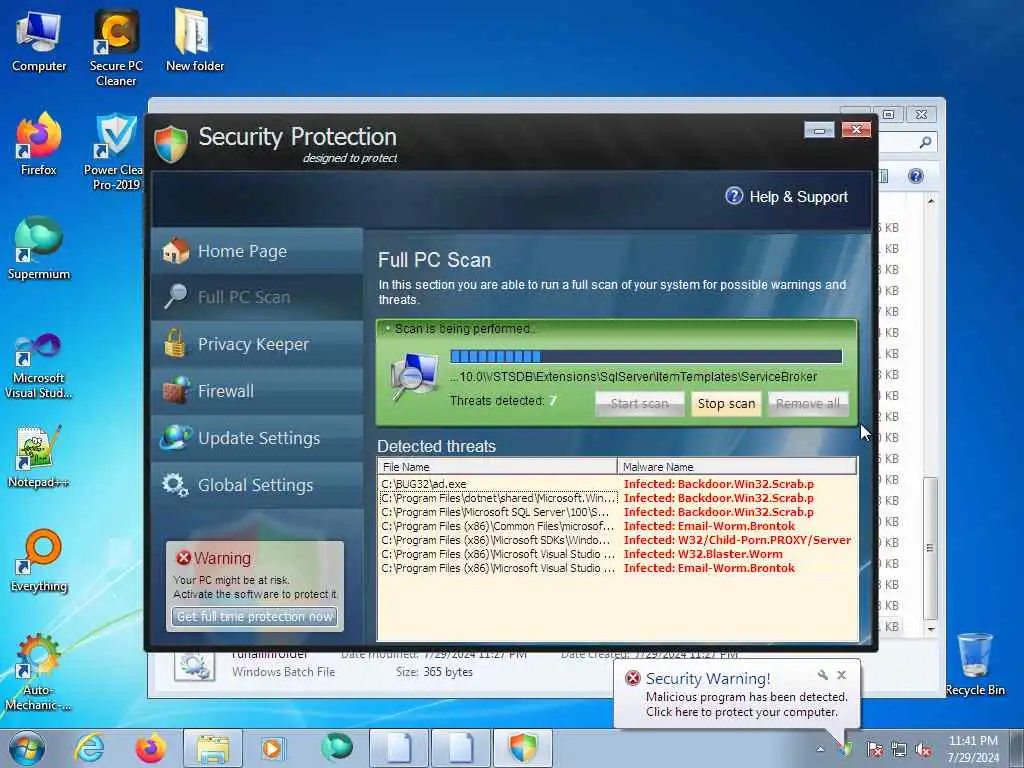
Task: Close the Security Warning balloon
Action: (x=841, y=675)
